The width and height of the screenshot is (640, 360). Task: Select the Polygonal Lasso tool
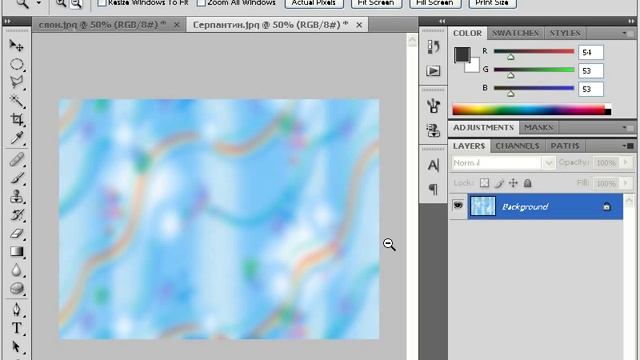click(16, 82)
